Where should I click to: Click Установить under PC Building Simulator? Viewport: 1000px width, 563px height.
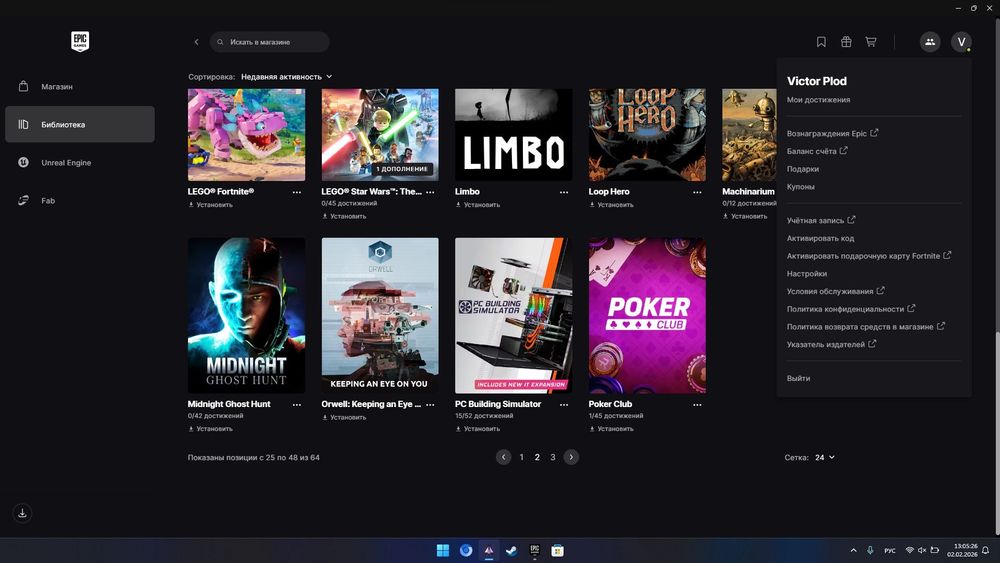pyautogui.click(x=478, y=429)
